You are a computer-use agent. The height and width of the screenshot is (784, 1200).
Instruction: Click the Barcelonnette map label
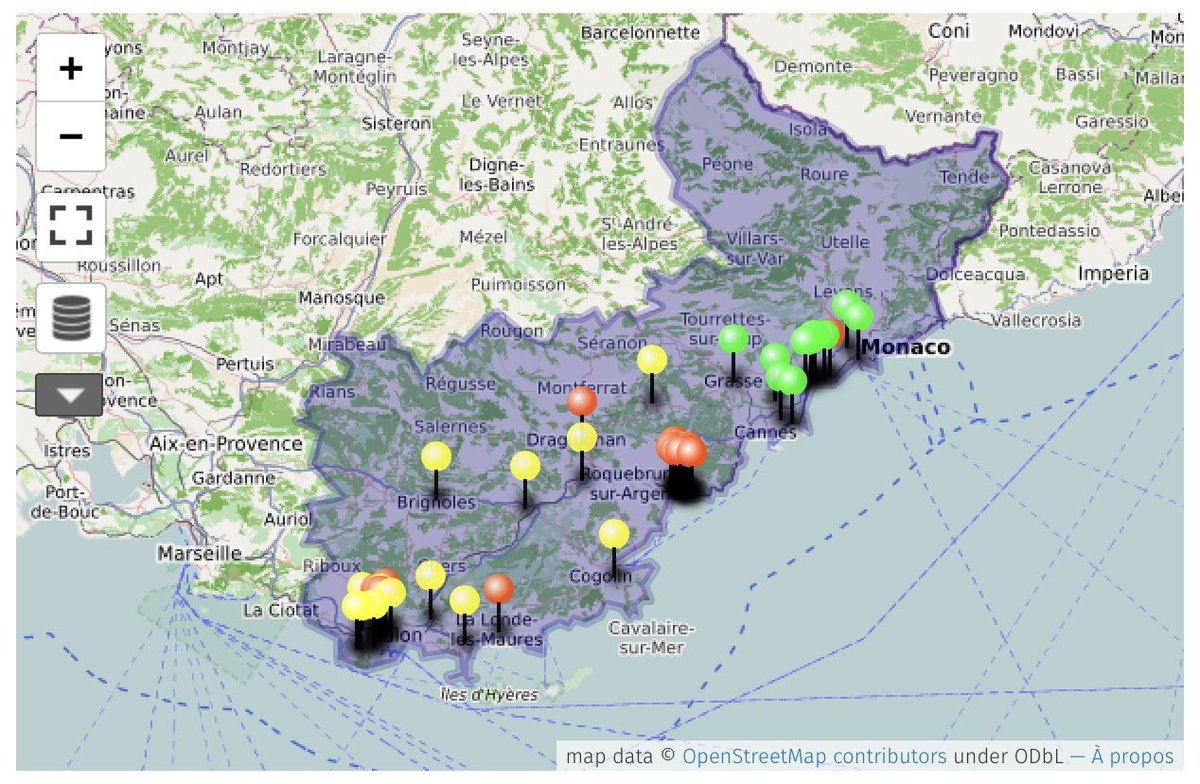[640, 32]
